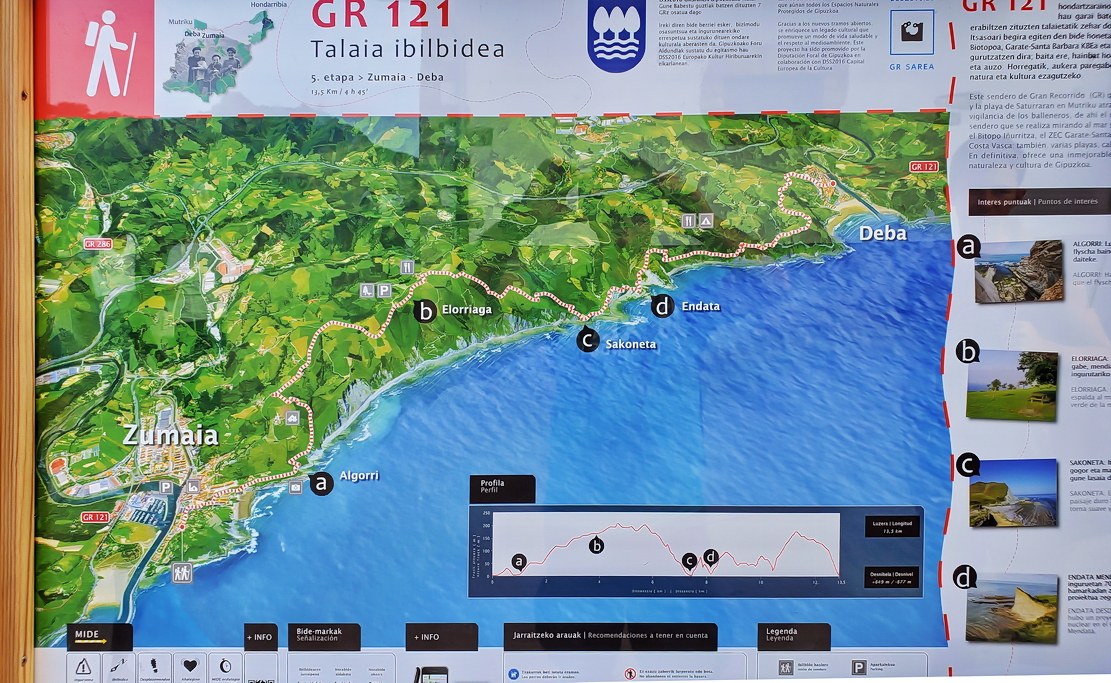Select map marker 'd' beside Endata
This screenshot has width=1111, height=683.
click(x=662, y=306)
